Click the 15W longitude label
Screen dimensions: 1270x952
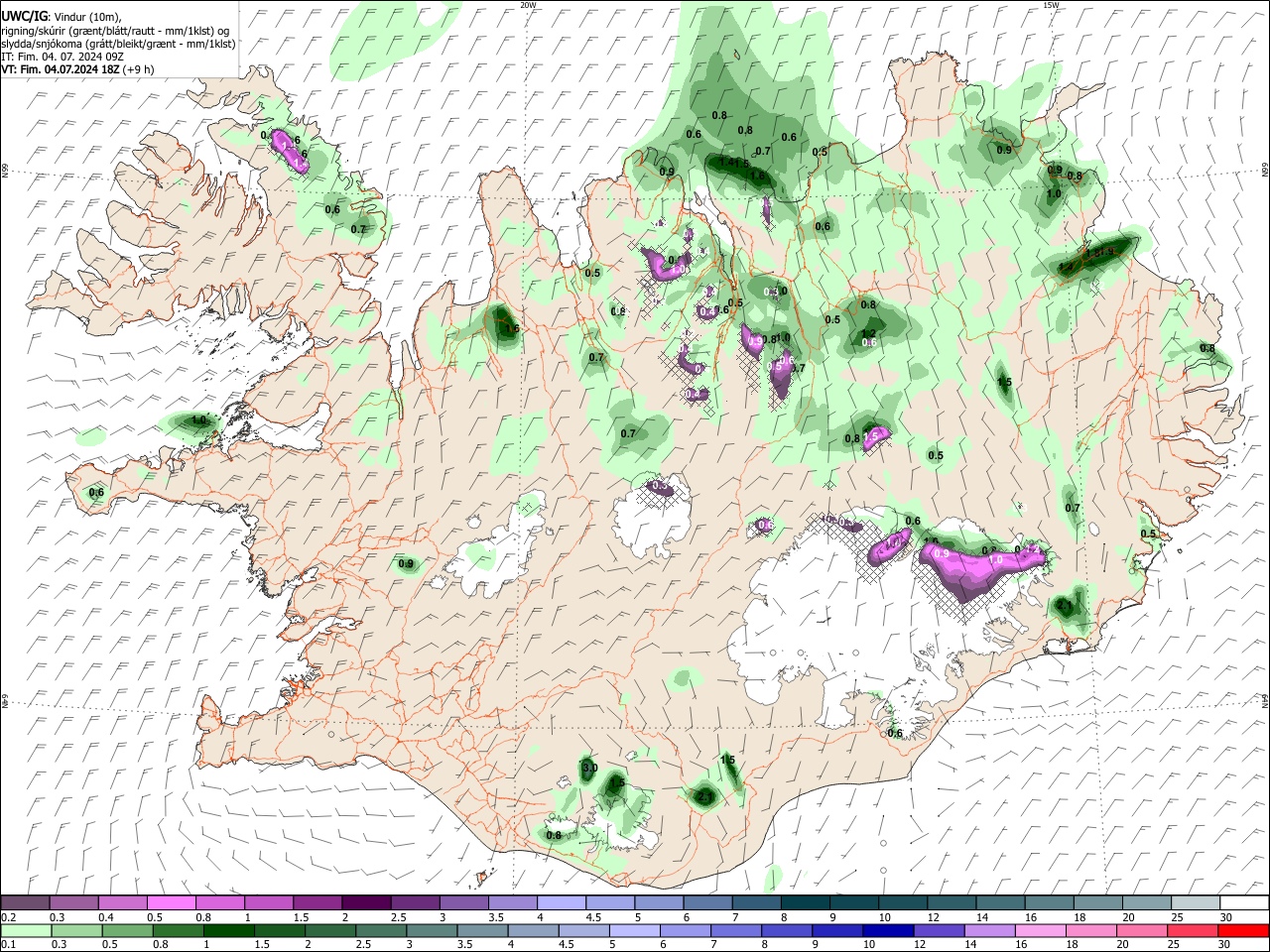[x=1051, y=5]
